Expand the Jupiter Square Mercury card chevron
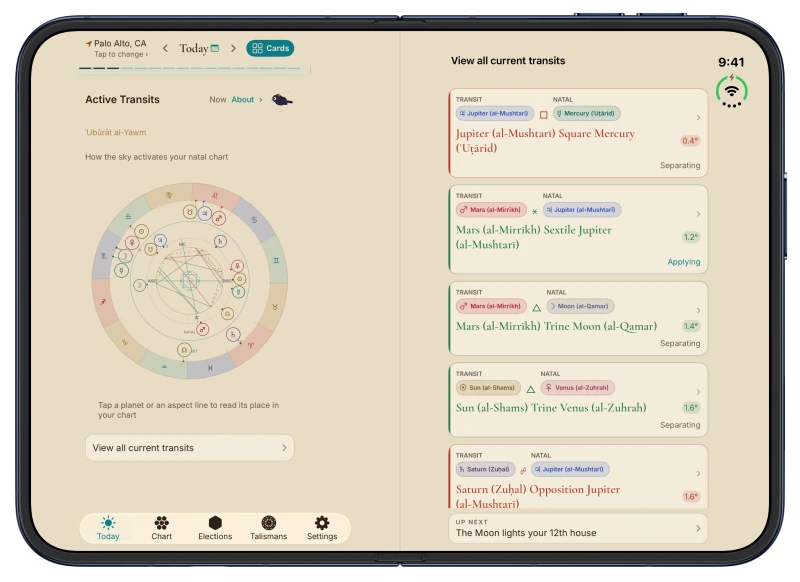 698,118
